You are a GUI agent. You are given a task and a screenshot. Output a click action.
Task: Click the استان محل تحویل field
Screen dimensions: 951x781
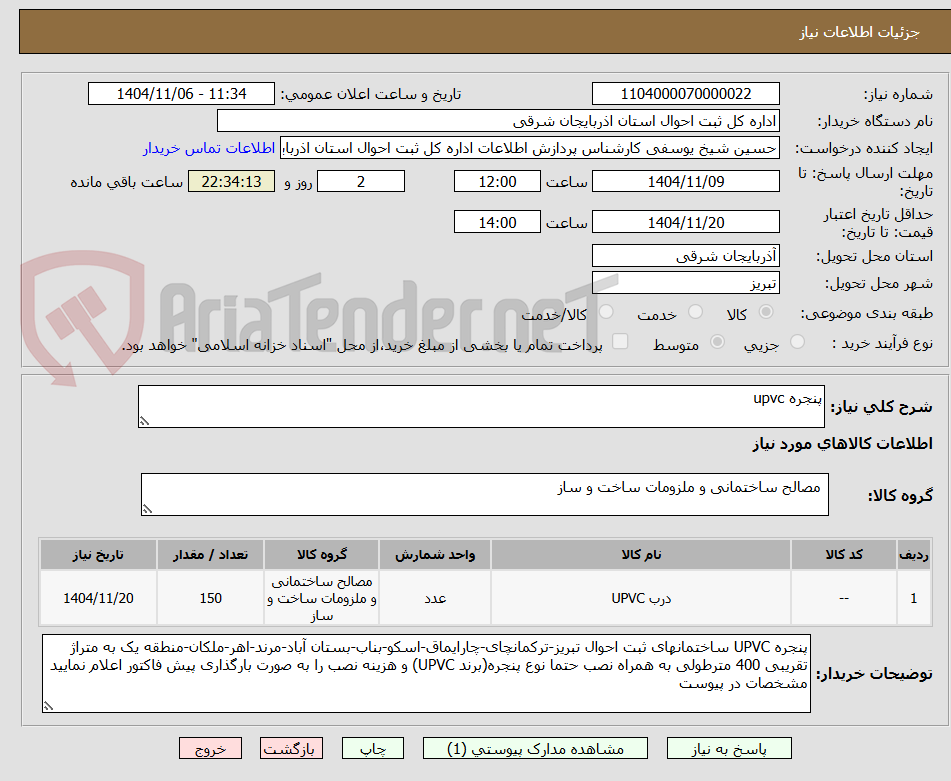[x=685, y=256]
